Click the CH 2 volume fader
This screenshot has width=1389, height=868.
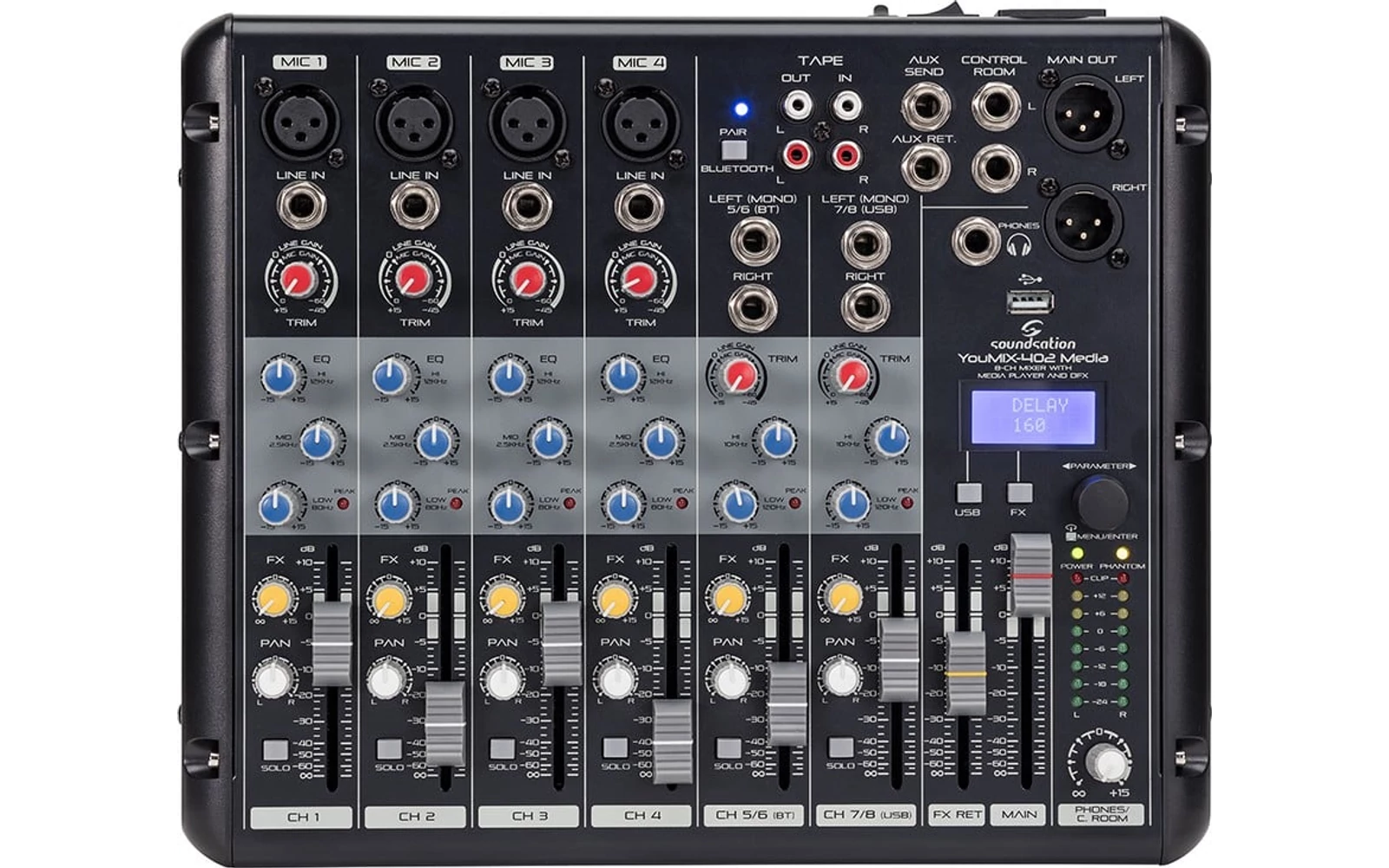coord(445,723)
